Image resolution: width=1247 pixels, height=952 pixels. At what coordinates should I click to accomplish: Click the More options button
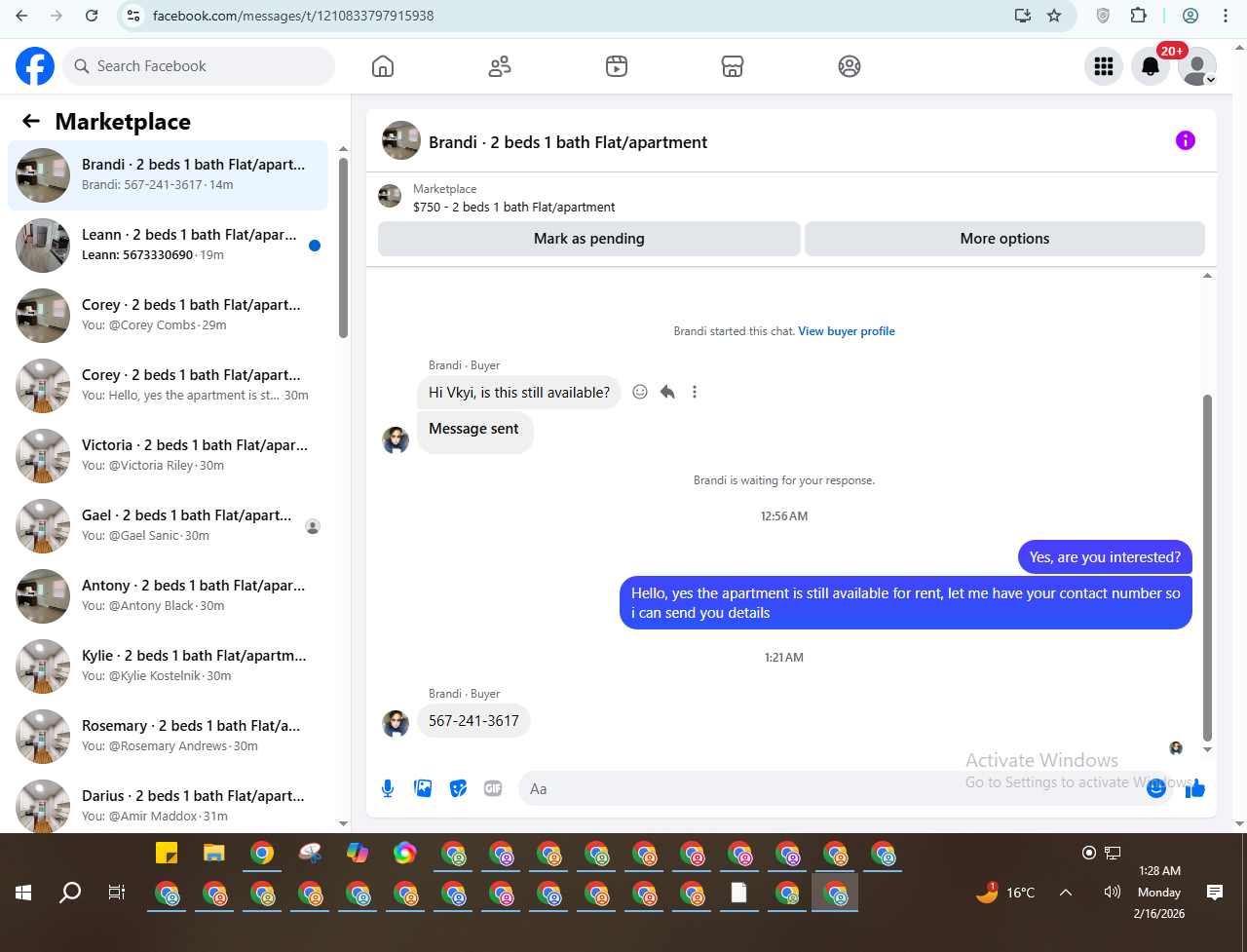coord(1004,239)
